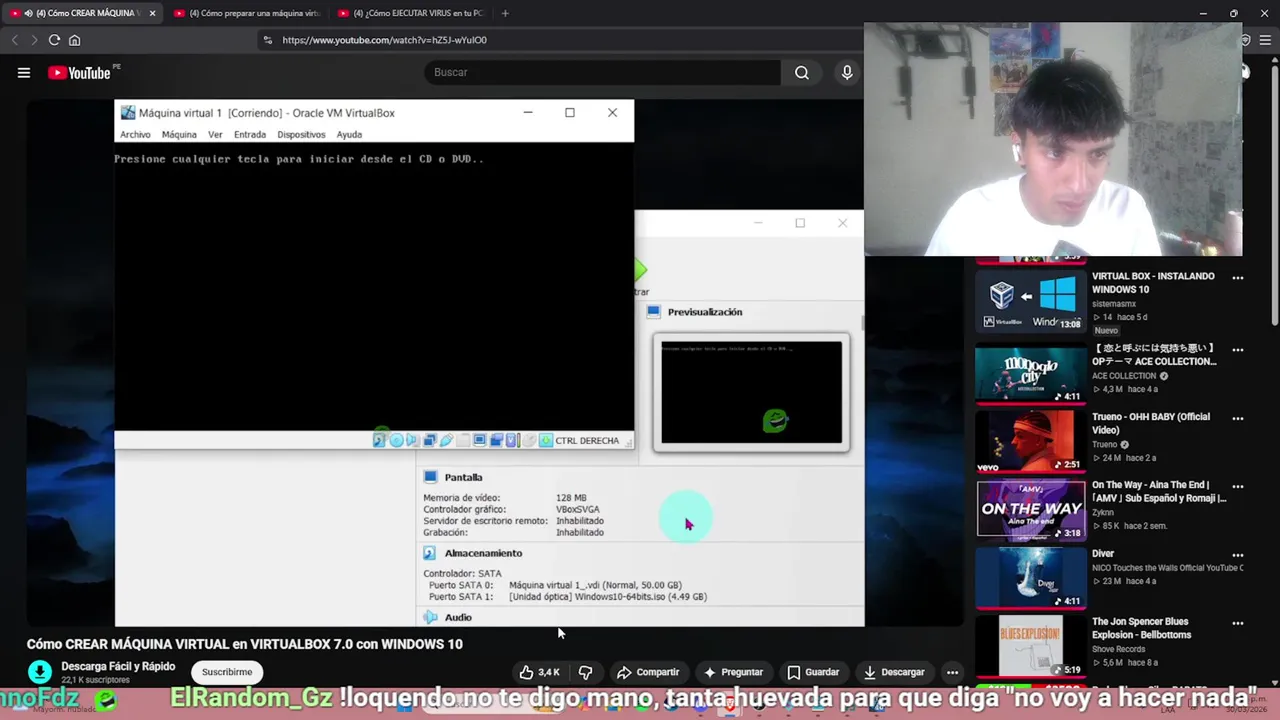
Task: Click the browser URL address field
Action: (x=560, y=40)
